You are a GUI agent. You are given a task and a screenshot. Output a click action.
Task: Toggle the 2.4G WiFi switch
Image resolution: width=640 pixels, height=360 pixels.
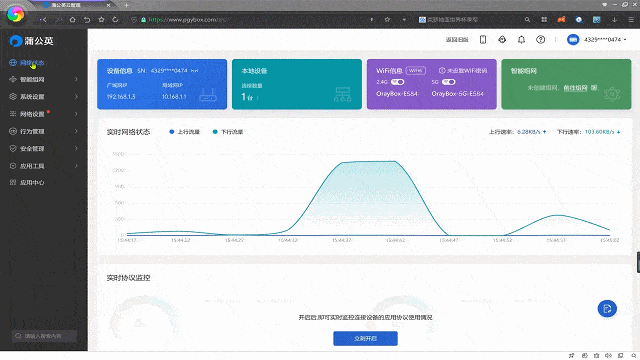coord(398,82)
